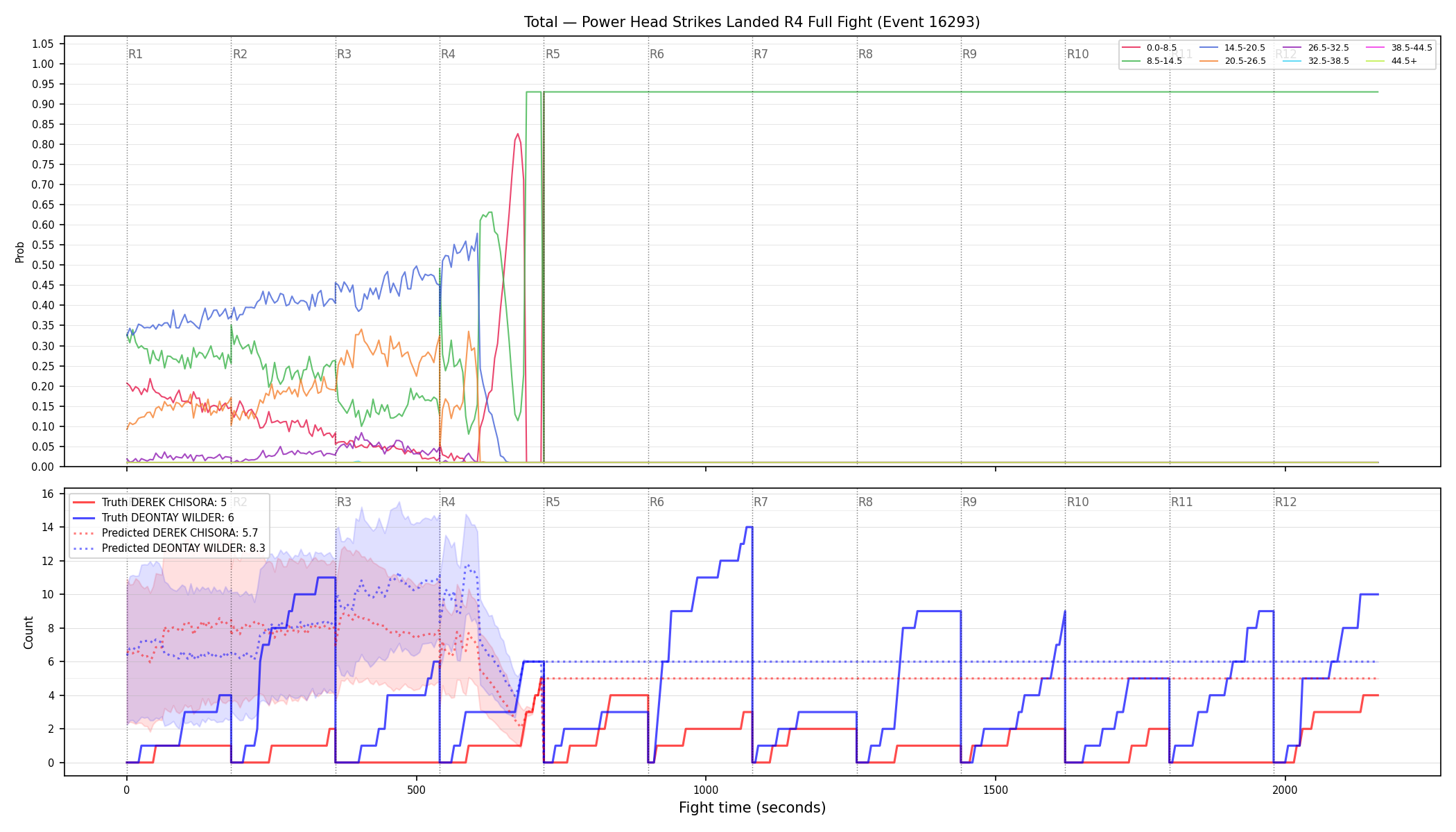
Task: Click the 10 tick on the Count axis
Action: point(48,594)
